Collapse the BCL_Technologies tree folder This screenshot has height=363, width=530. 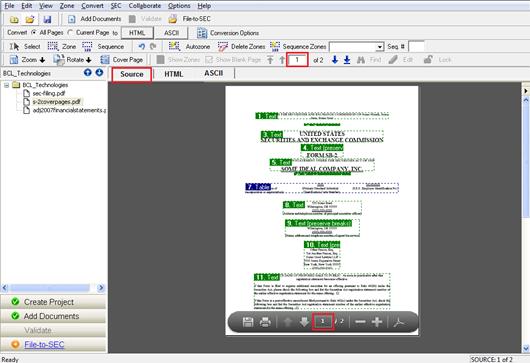(6, 85)
